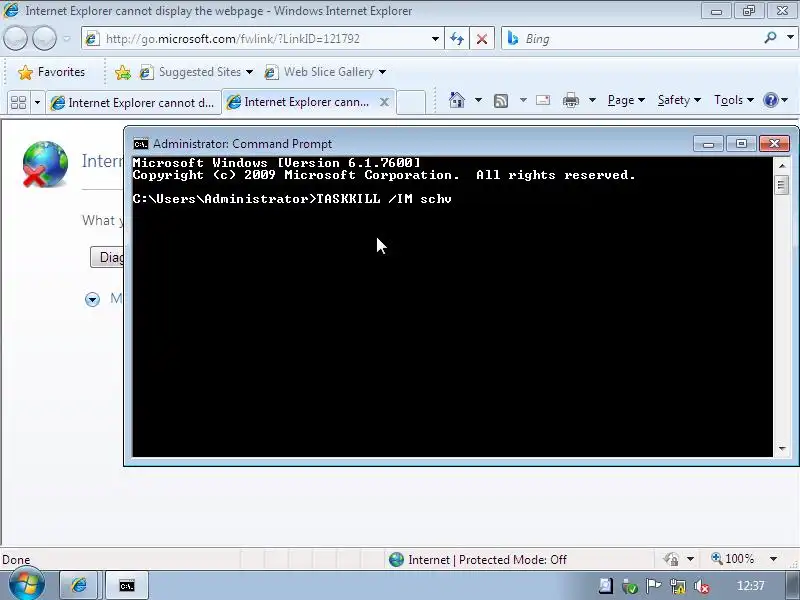Open search provider dropdown arrow
Screen dimensions: 800x600
(x=790, y=37)
